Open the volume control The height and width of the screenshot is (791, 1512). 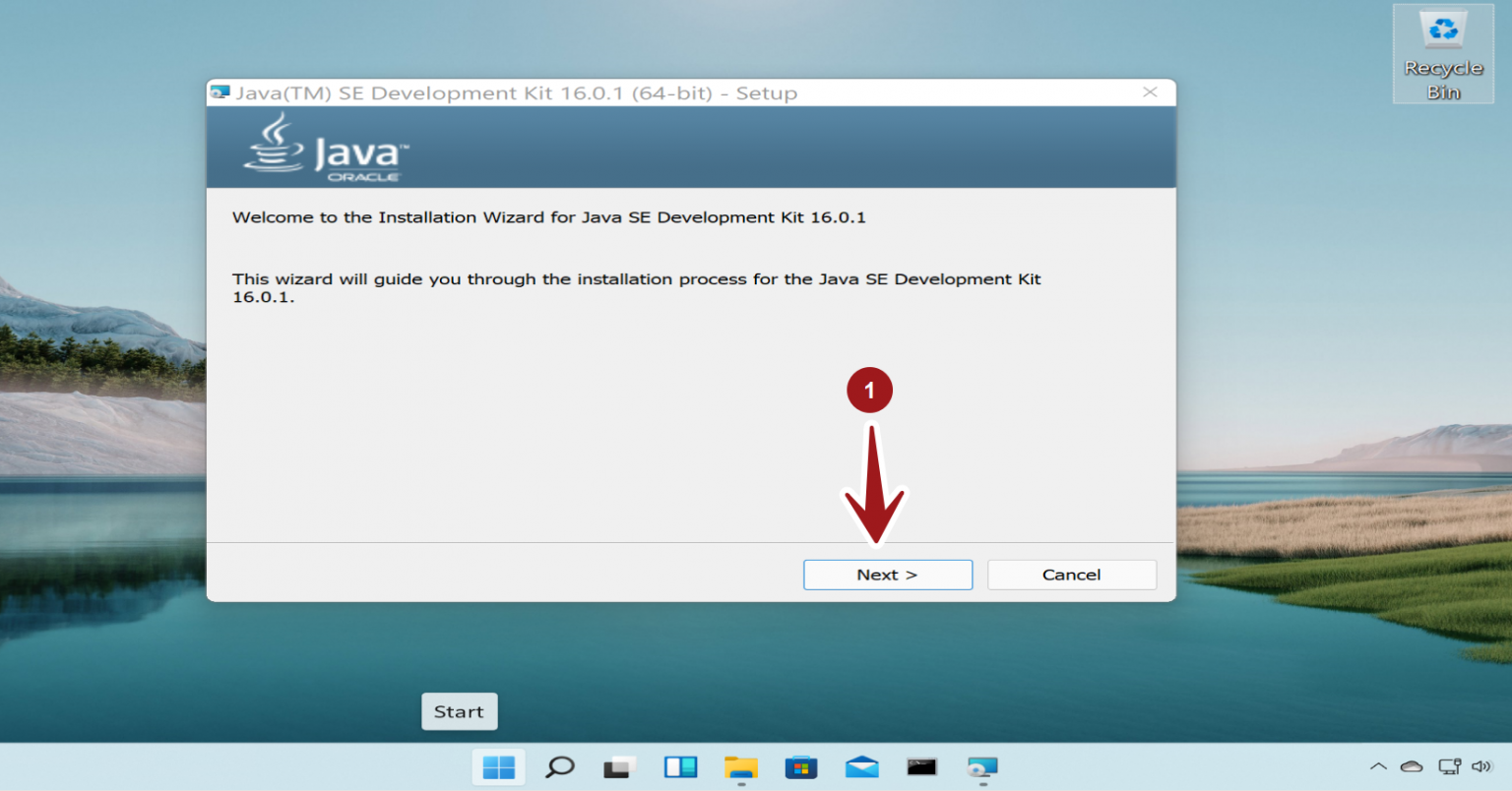pos(1483,766)
